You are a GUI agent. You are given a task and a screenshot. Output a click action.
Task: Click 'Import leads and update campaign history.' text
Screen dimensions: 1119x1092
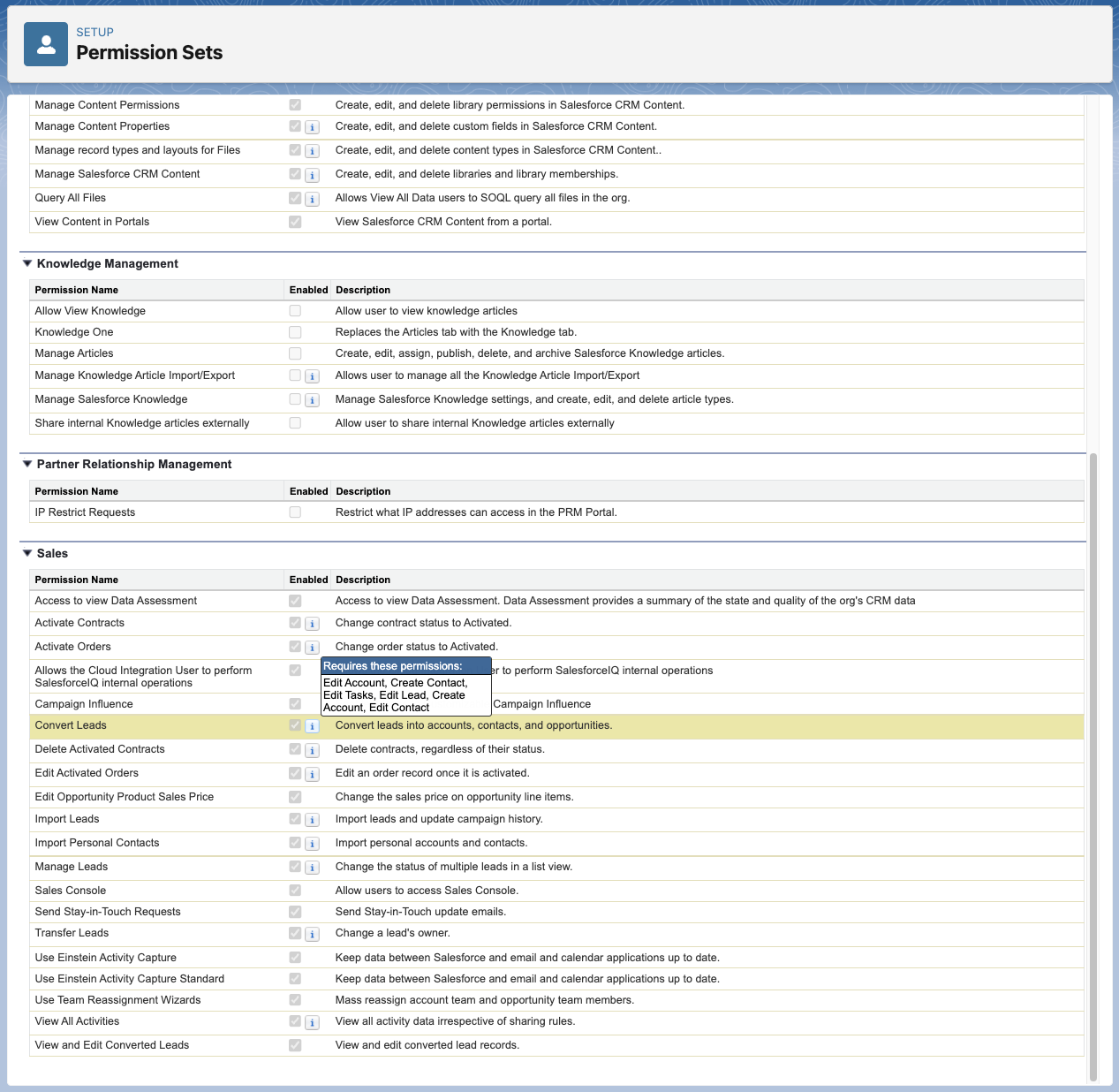(439, 819)
